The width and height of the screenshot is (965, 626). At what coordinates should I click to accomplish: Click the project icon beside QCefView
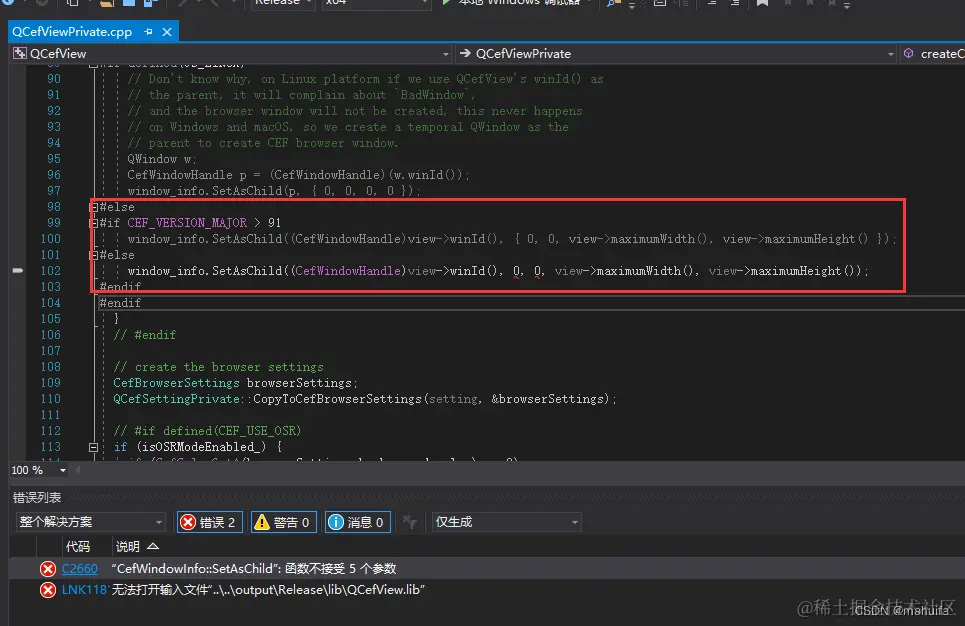20,54
